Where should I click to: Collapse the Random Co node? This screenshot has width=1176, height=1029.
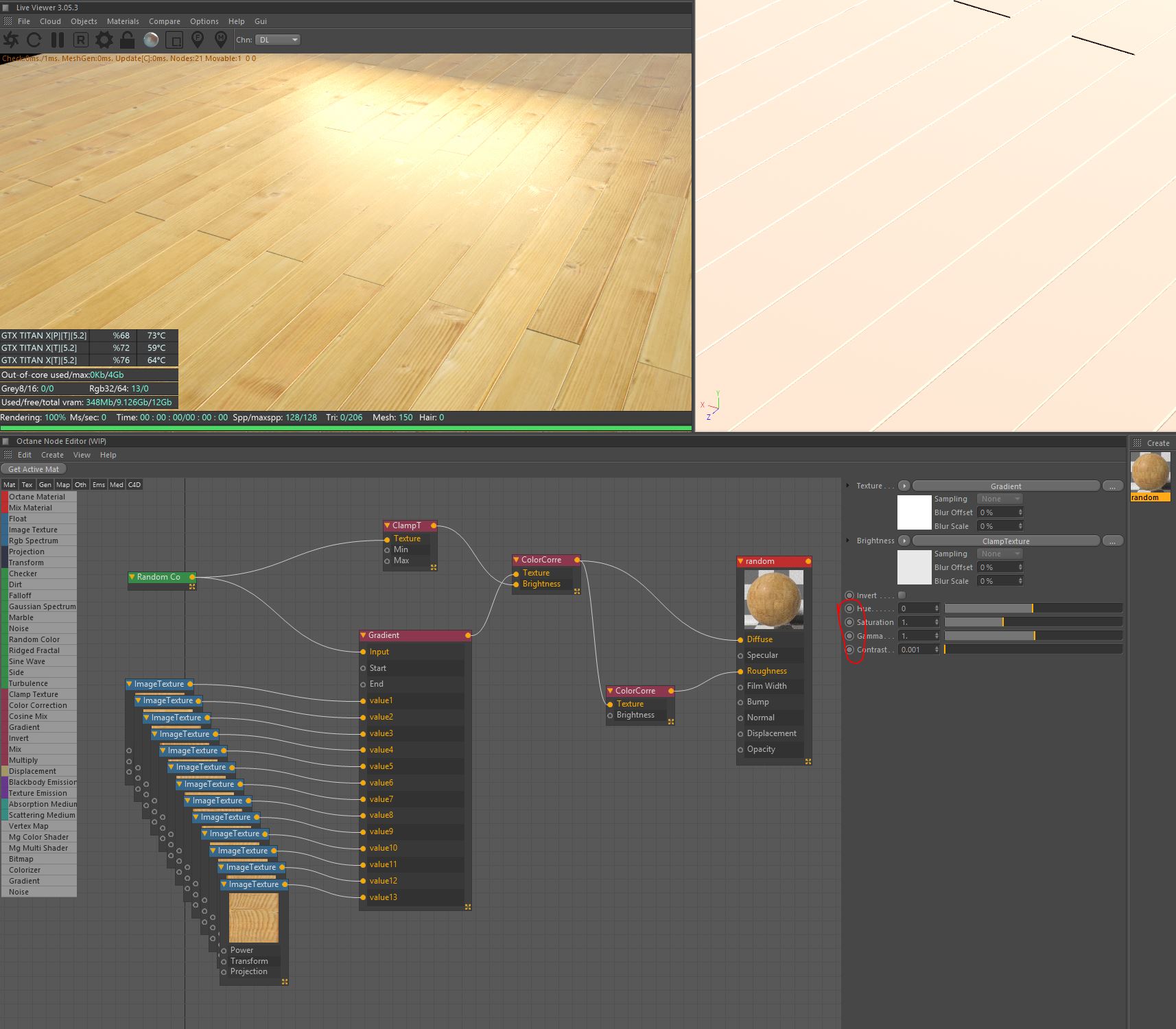[x=132, y=577]
